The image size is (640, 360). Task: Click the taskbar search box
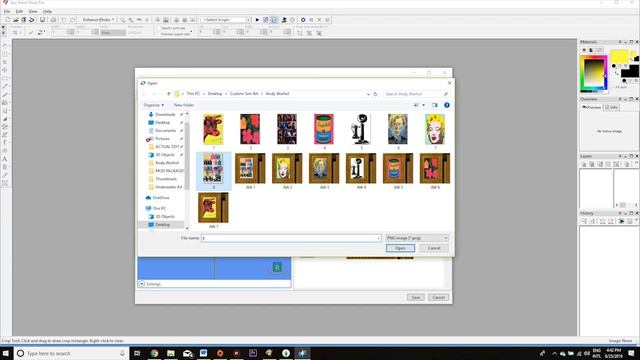point(71,353)
